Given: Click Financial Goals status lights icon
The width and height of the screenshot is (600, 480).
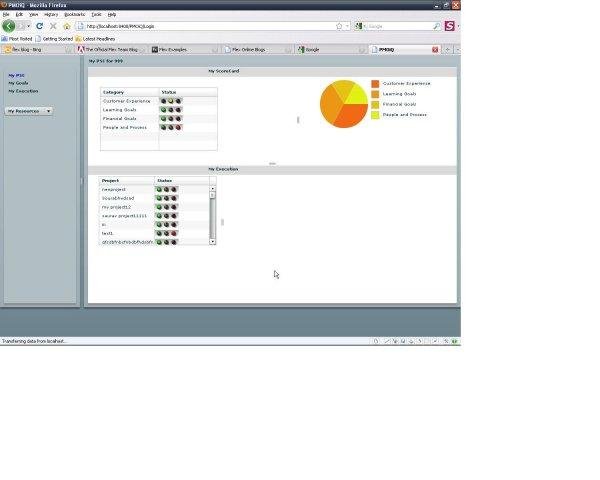Looking at the screenshot, I should [x=171, y=119].
